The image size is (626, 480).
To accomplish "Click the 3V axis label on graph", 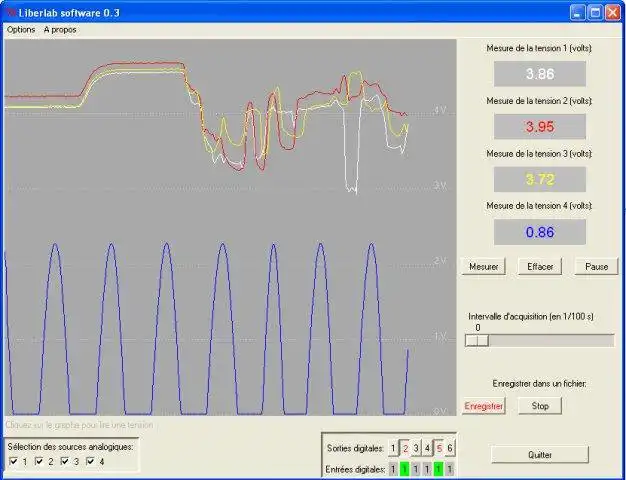I will (x=440, y=185).
